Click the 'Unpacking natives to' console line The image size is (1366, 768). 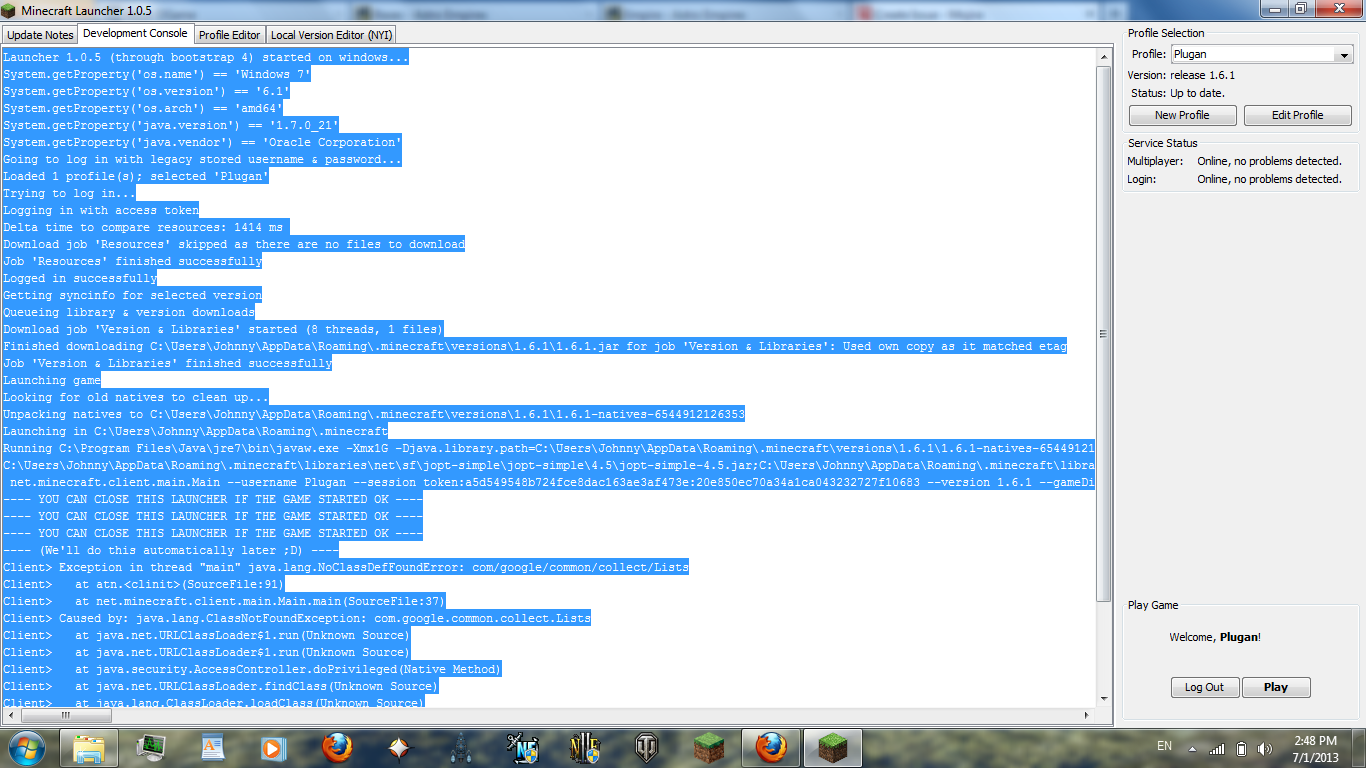pyautogui.click(x=374, y=414)
